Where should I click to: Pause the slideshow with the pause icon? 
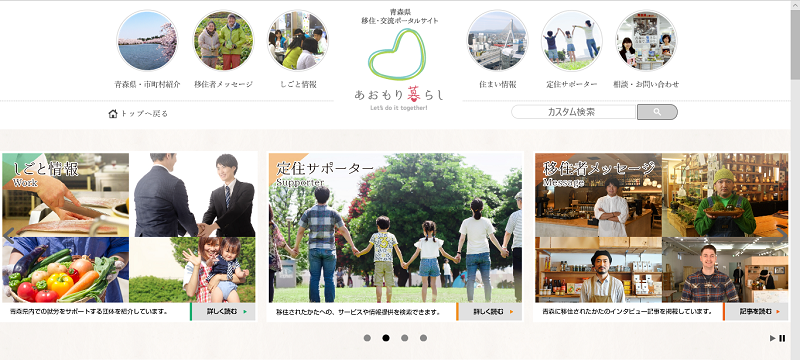pos(783,338)
